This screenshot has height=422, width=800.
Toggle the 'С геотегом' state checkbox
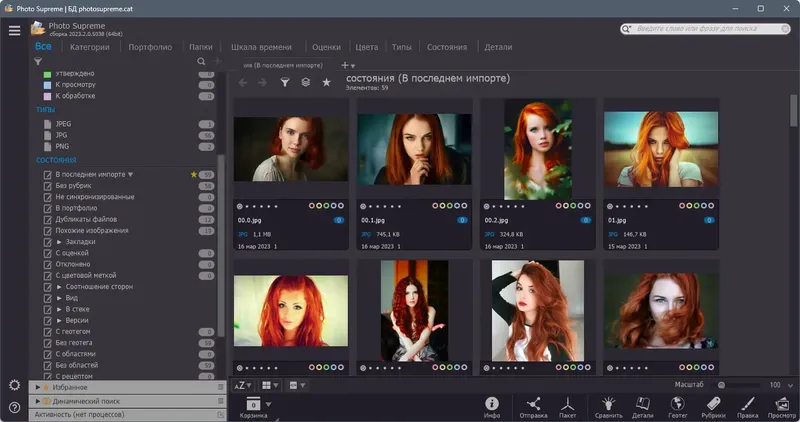click(47, 331)
